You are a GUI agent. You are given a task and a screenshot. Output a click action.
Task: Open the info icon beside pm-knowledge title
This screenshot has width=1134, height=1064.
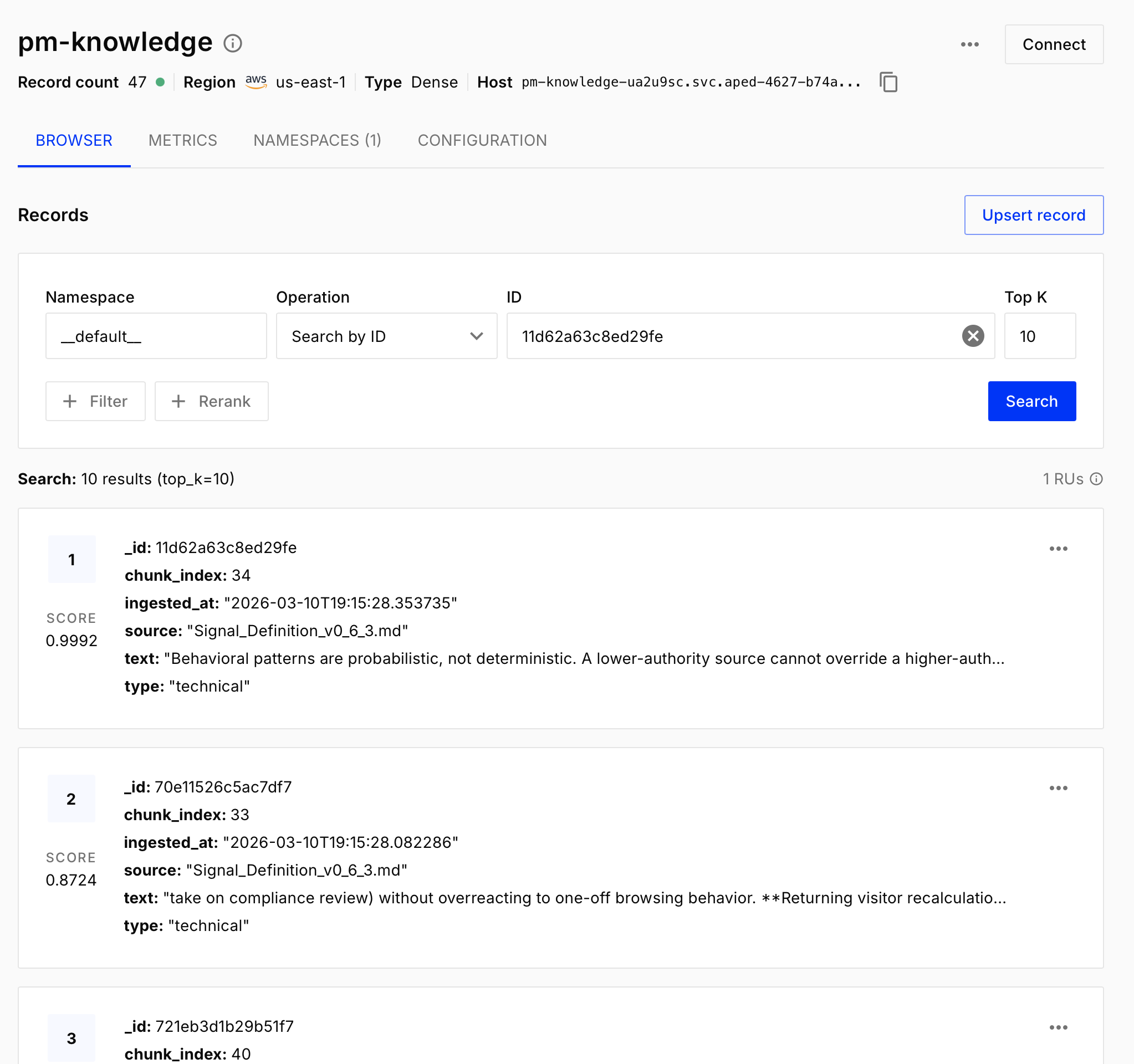232,43
